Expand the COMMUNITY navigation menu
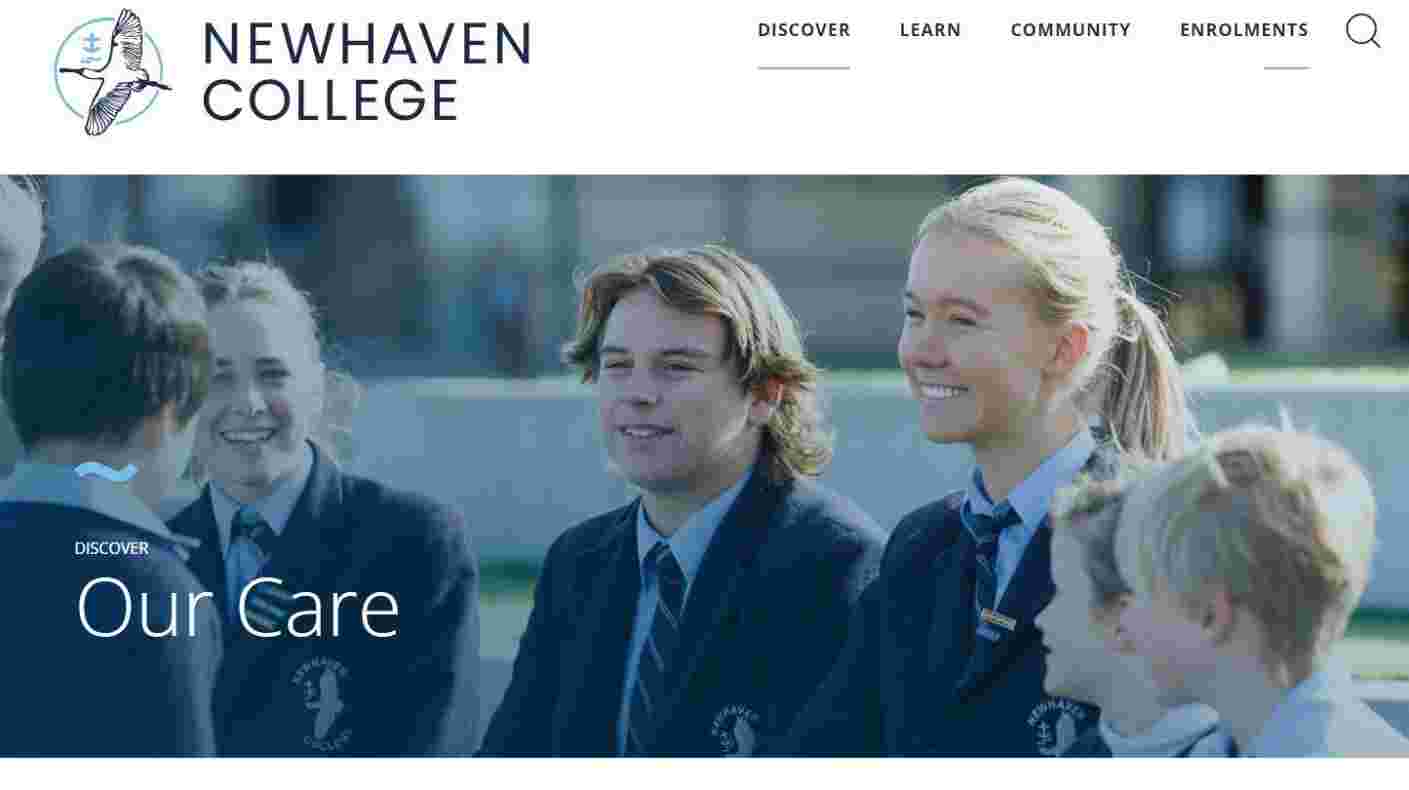Viewport: 1409px width, 790px height. [x=1070, y=30]
